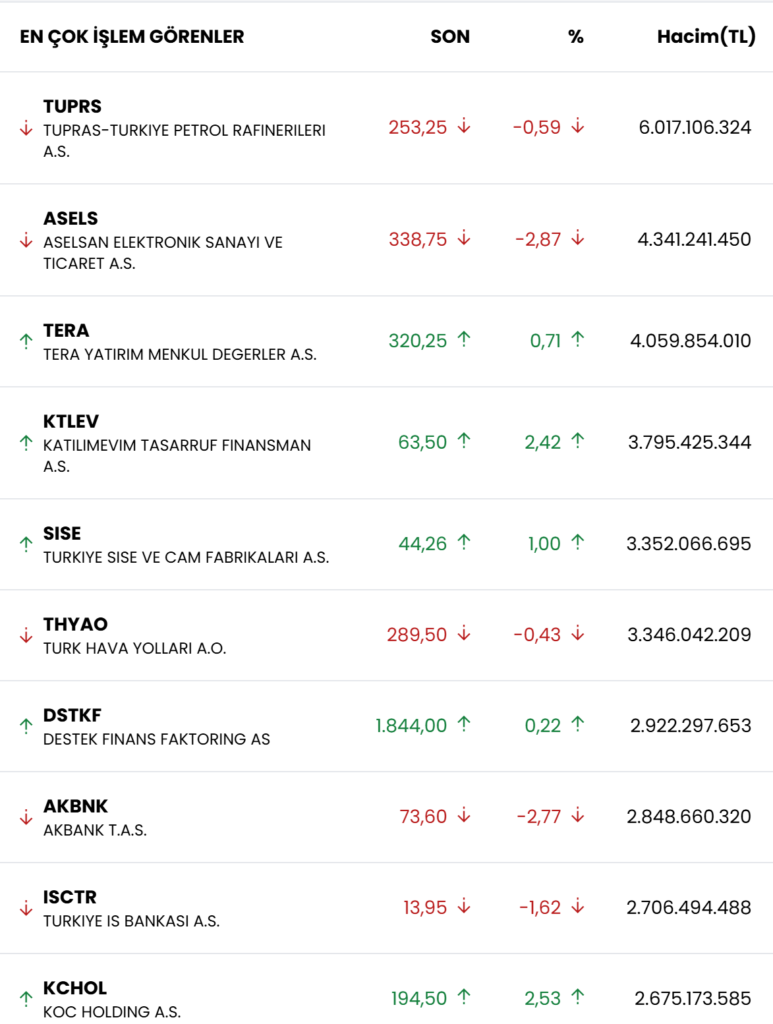The height and width of the screenshot is (1024, 773).
Task: Click the SISE volume 3.352.066.695
Action: [689, 544]
